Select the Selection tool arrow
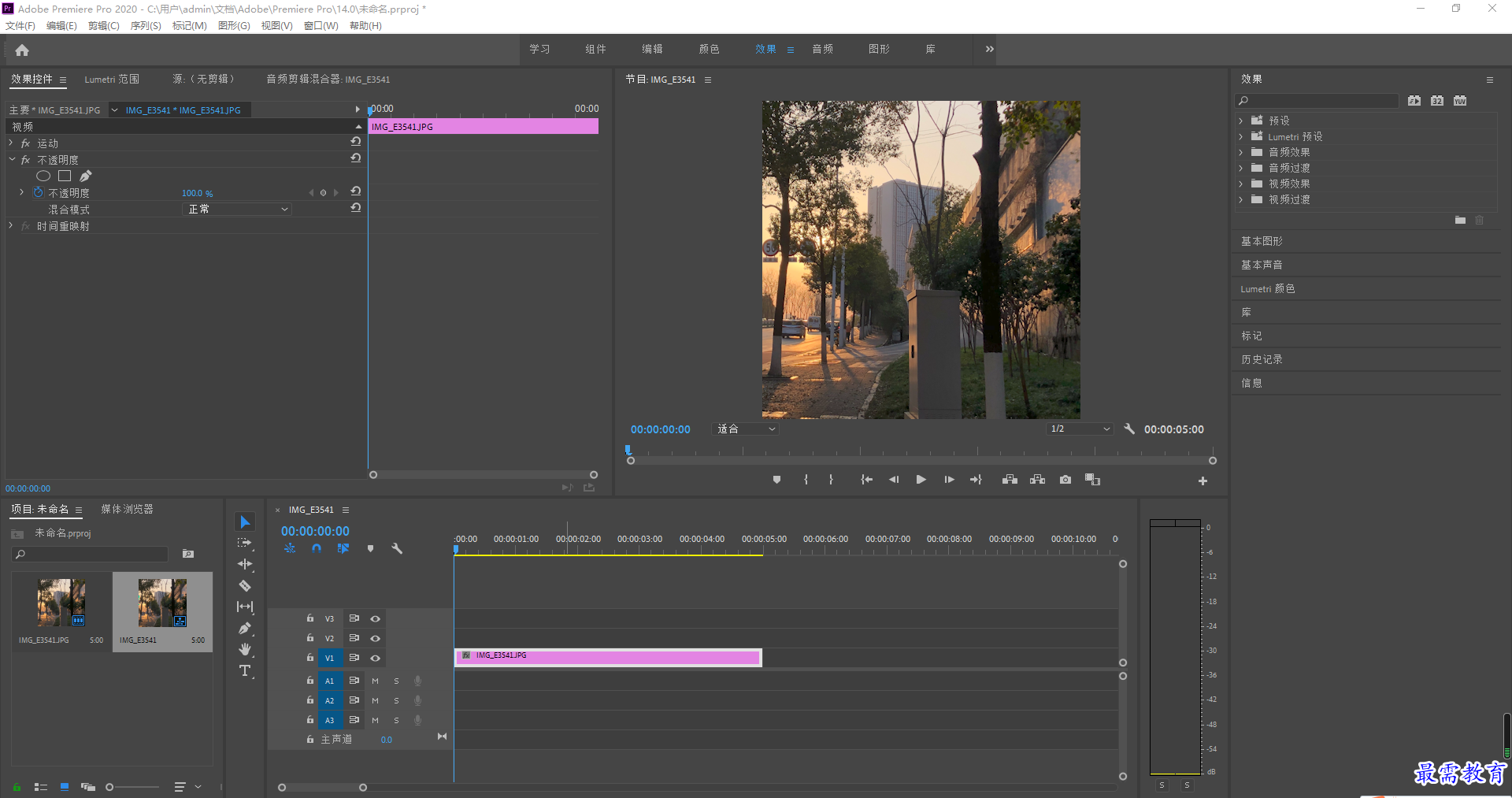Image resolution: width=1512 pixels, height=798 pixels. [245, 522]
